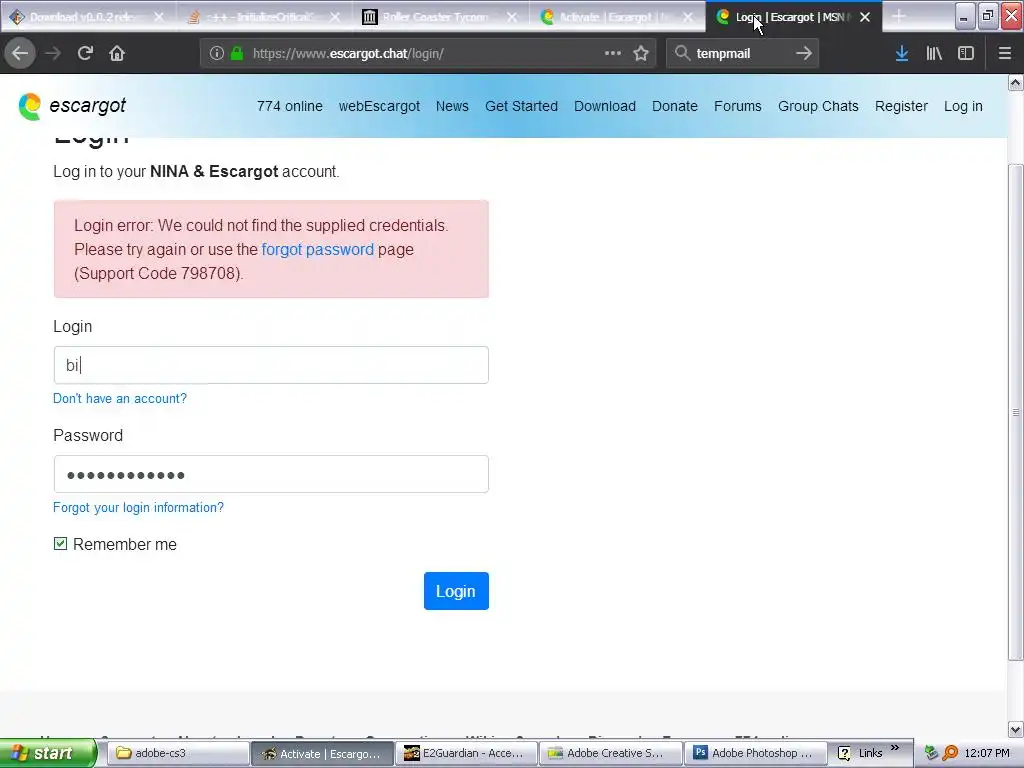Click the forward navigation arrow
This screenshot has width=1024, height=768.
click(53, 54)
